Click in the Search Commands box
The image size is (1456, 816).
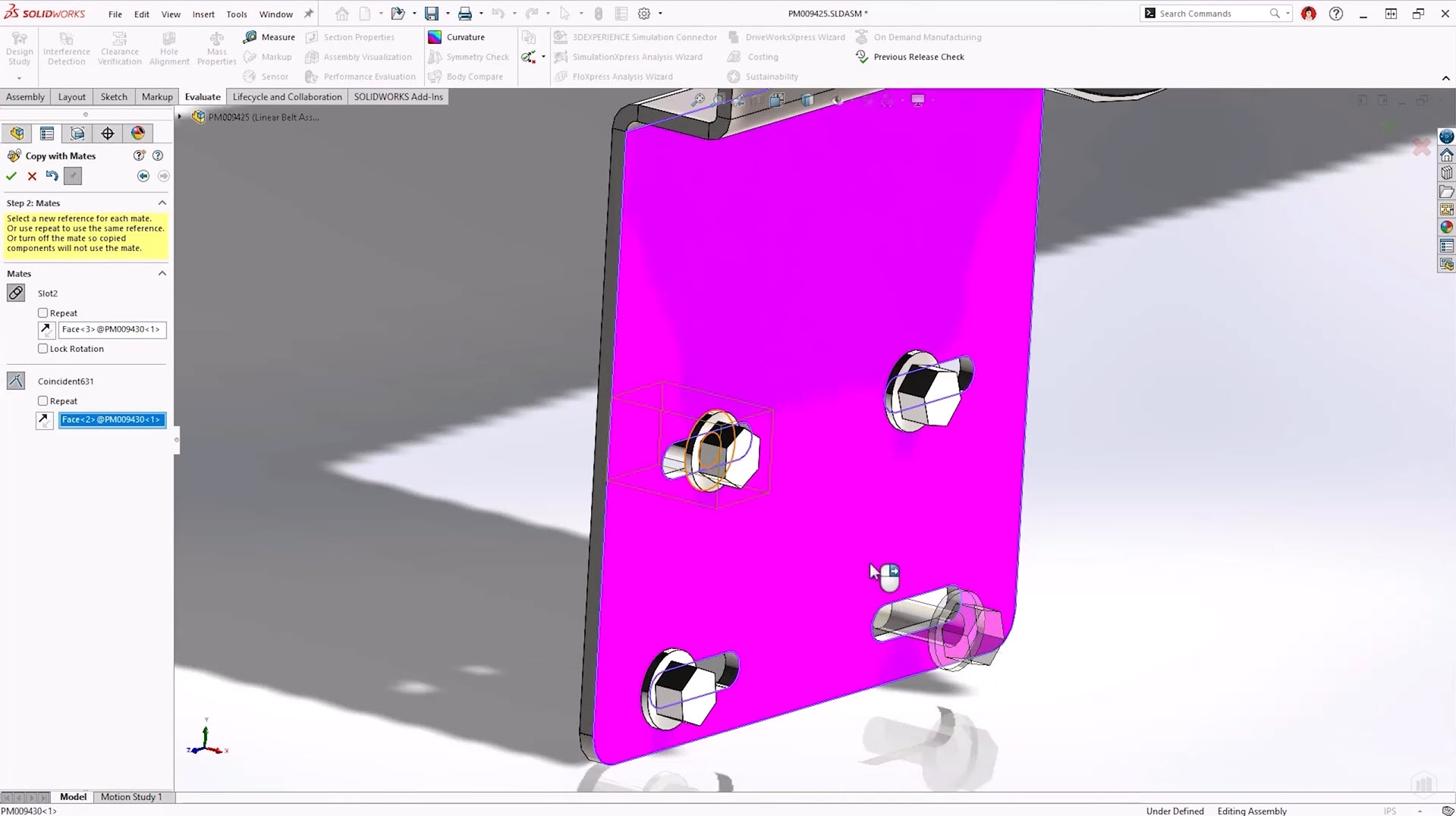[1210, 14]
